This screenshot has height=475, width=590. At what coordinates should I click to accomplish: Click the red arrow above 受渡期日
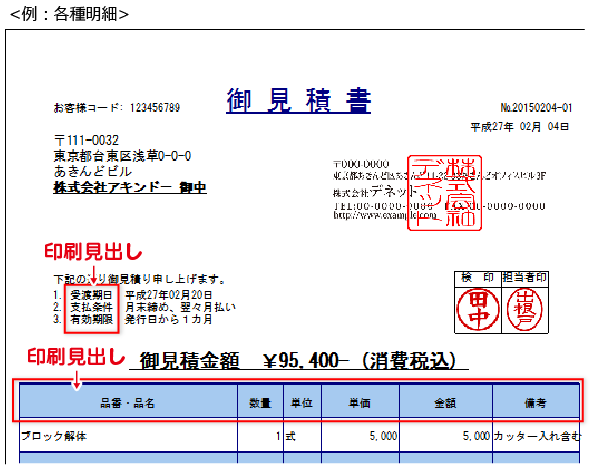pyautogui.click(x=93, y=275)
